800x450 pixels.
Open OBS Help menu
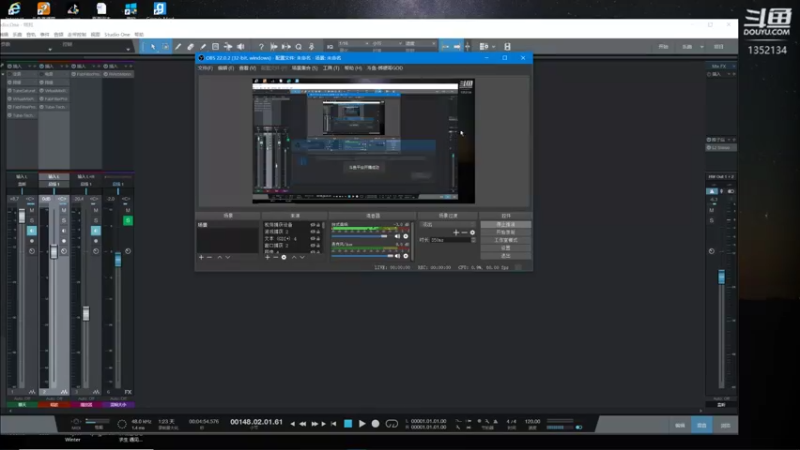(x=353, y=68)
